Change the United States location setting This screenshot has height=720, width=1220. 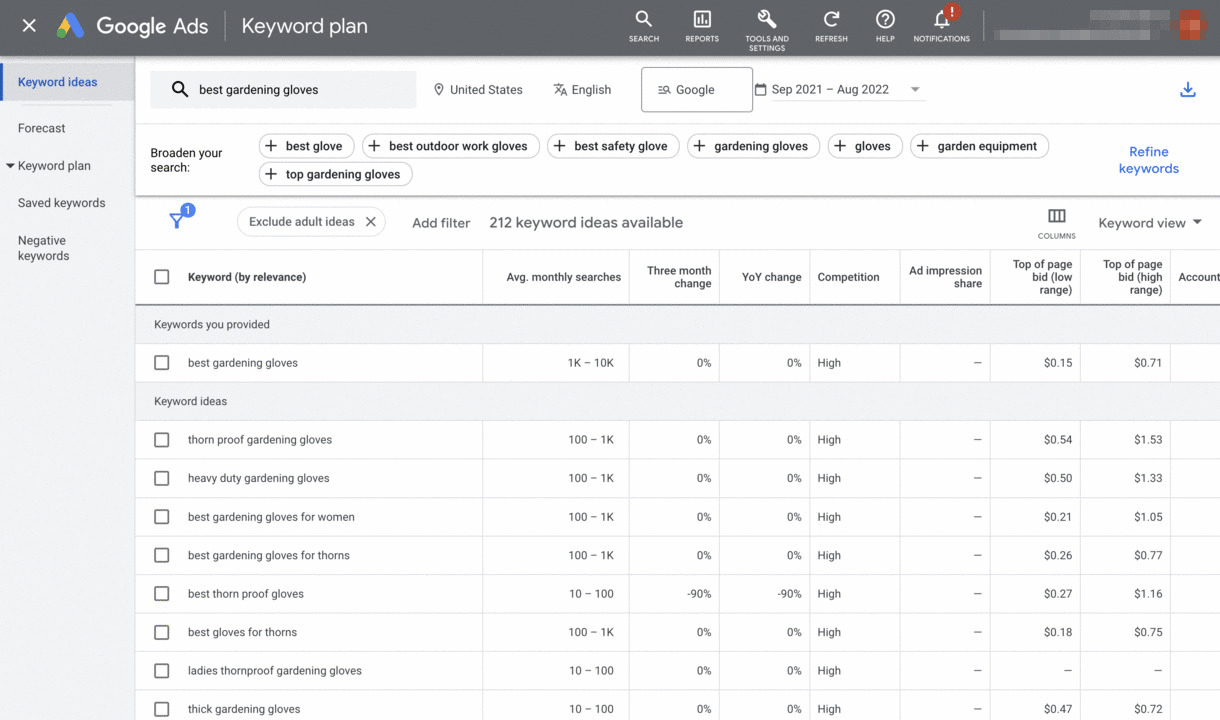click(478, 89)
